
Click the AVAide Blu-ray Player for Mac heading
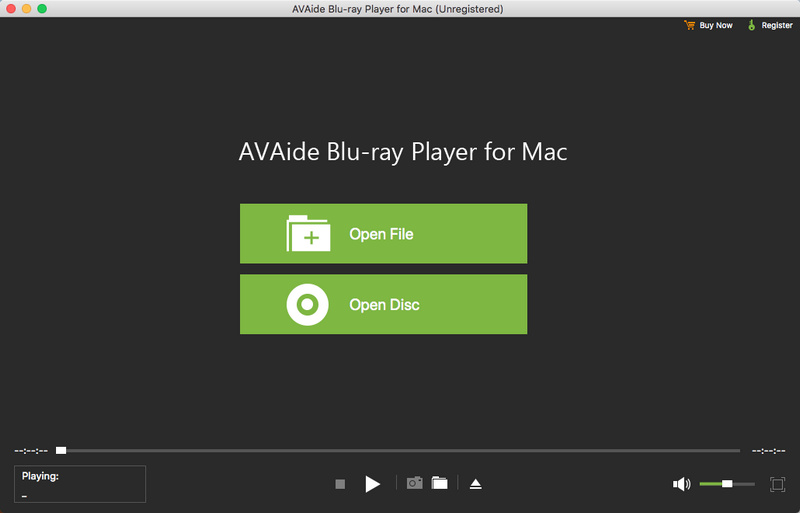point(403,152)
